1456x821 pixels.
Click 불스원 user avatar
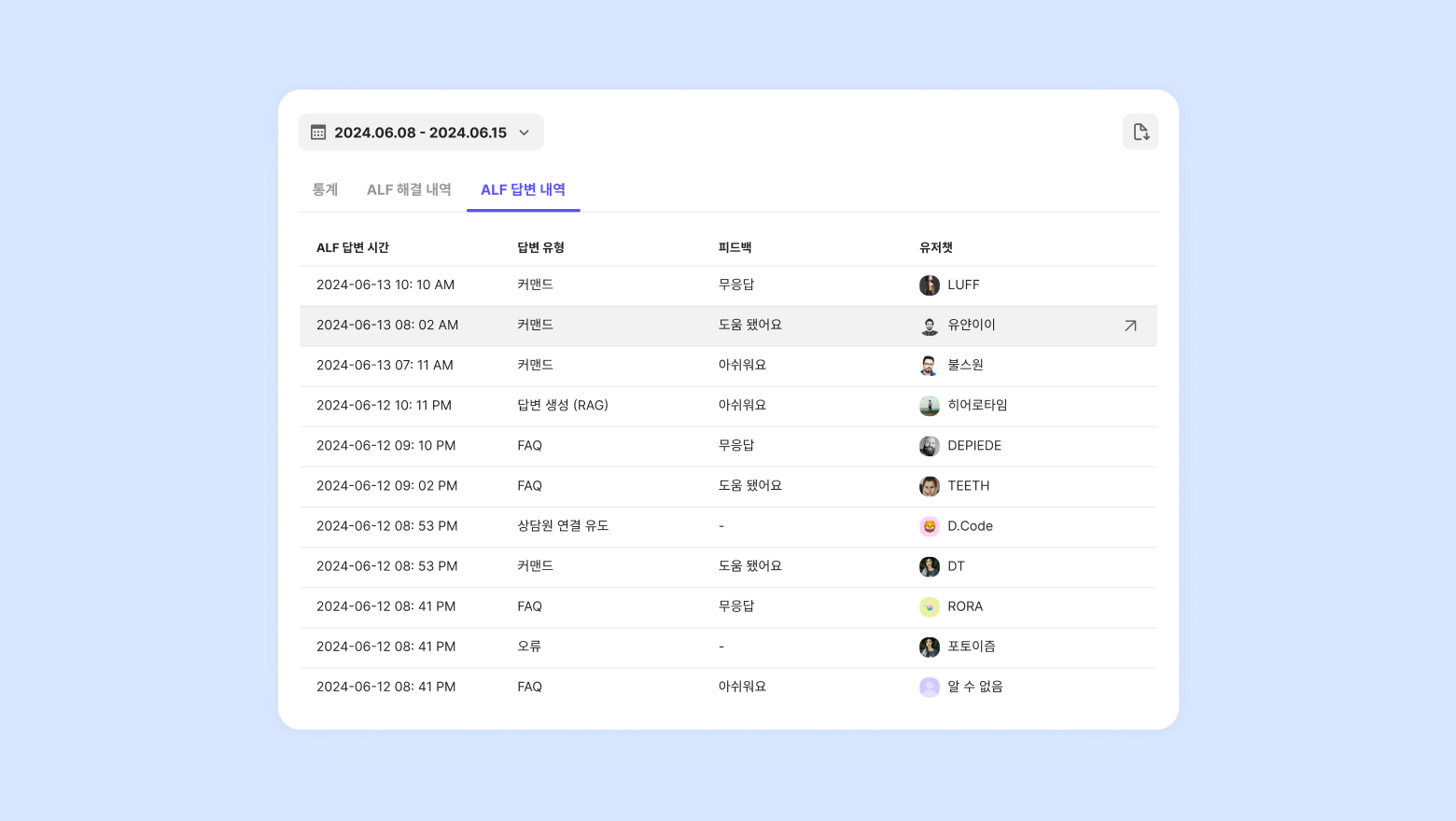click(x=929, y=366)
